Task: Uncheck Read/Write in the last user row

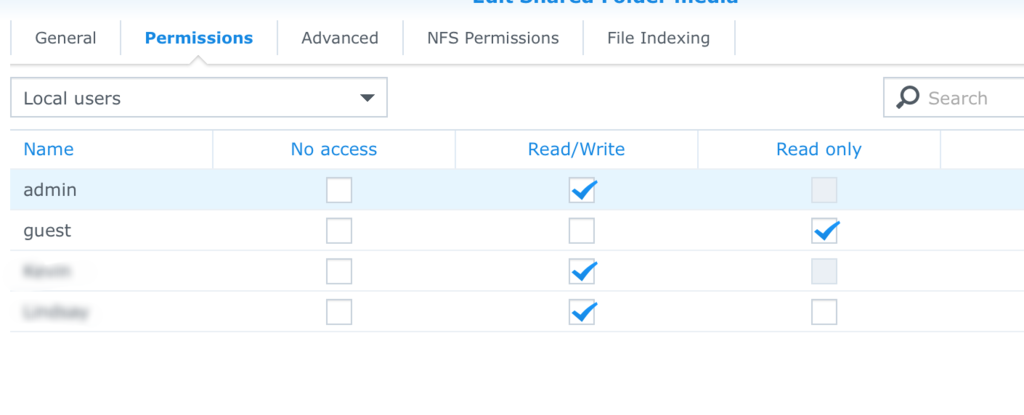Action: click(582, 313)
